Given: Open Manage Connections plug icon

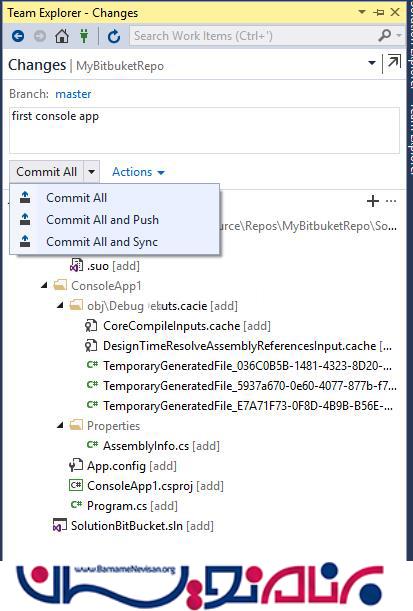Looking at the screenshot, I should 84,36.
